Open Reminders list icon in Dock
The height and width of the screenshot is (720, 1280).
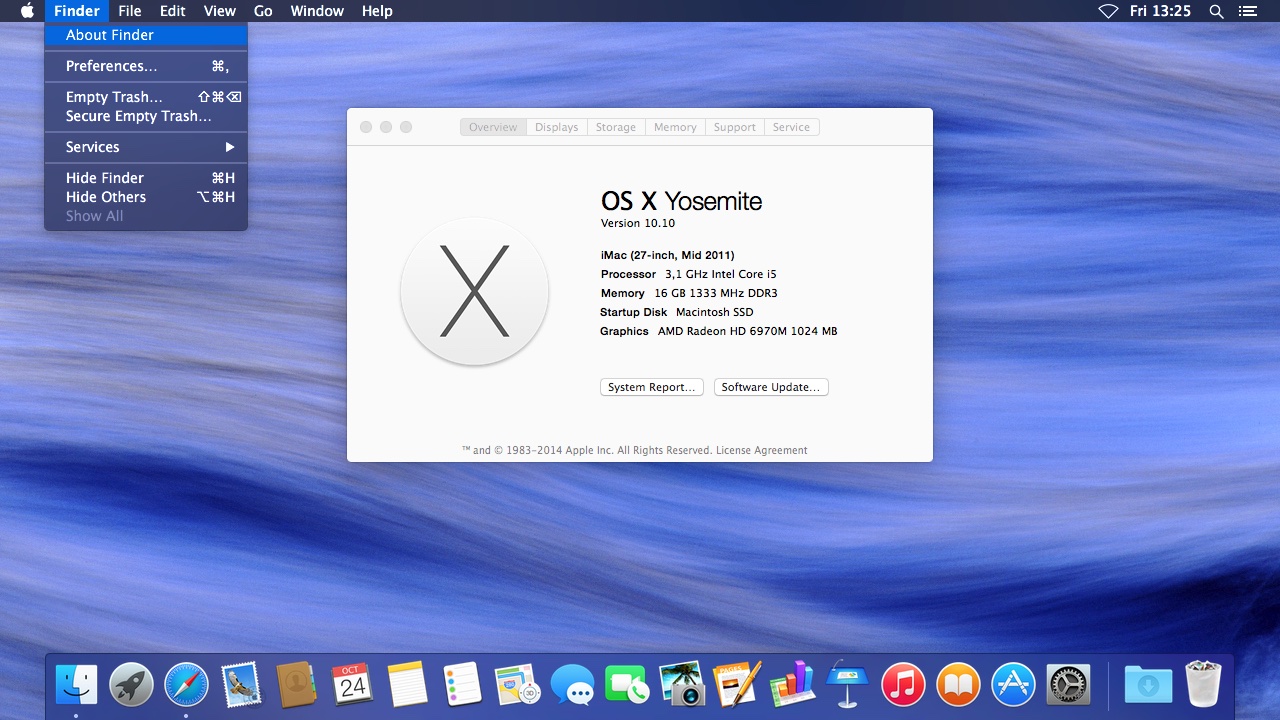[x=462, y=685]
